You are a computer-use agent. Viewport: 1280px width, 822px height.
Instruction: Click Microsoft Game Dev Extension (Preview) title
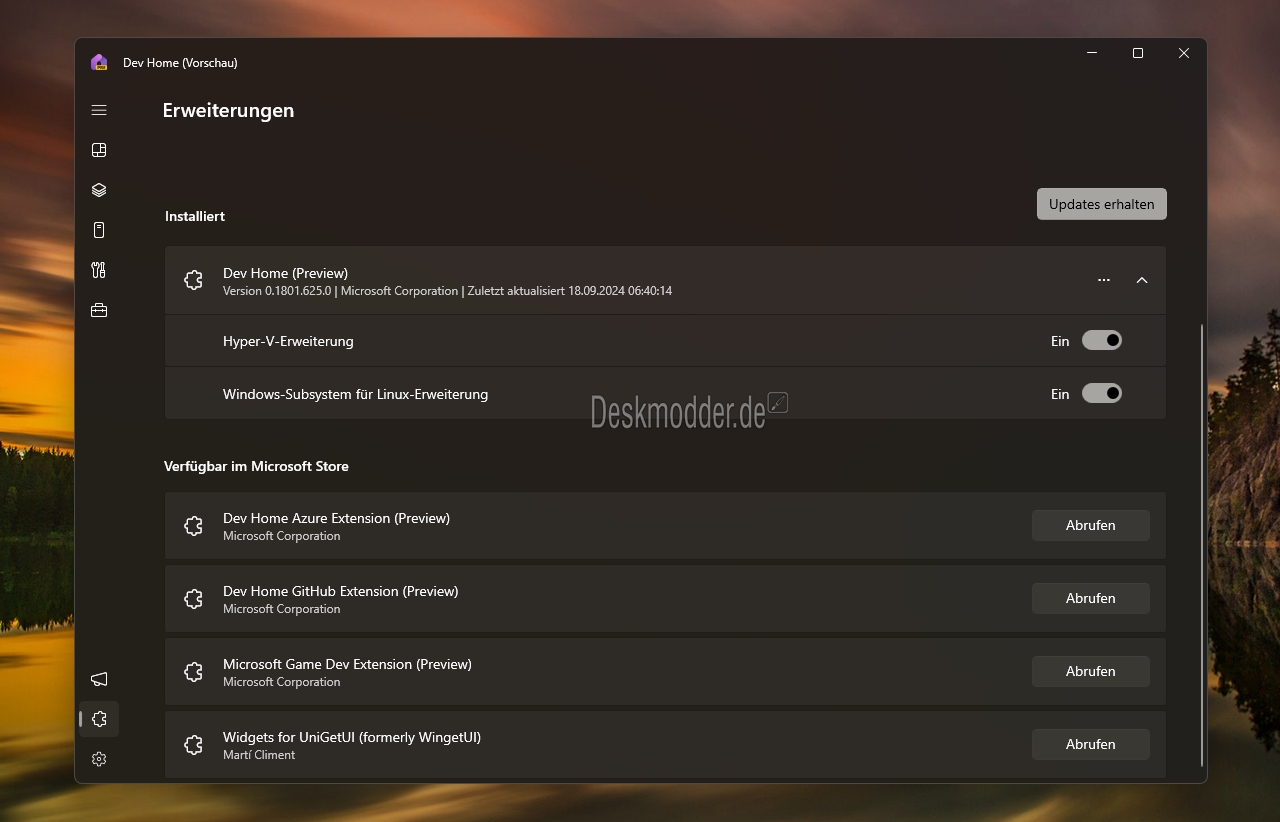347,664
